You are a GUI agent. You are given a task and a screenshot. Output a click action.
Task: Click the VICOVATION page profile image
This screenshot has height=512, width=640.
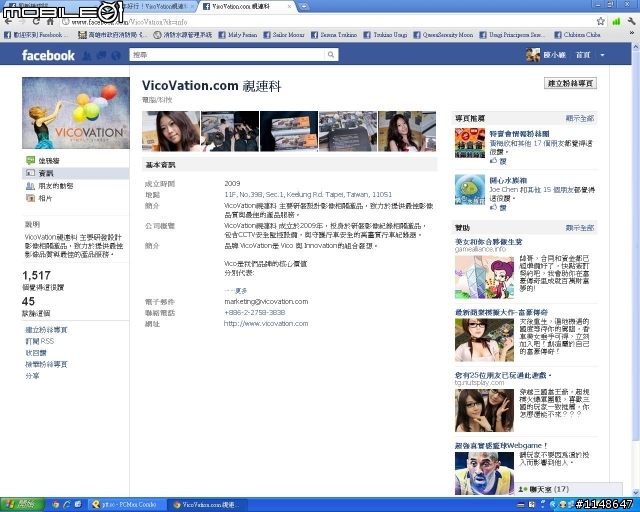click(76, 113)
